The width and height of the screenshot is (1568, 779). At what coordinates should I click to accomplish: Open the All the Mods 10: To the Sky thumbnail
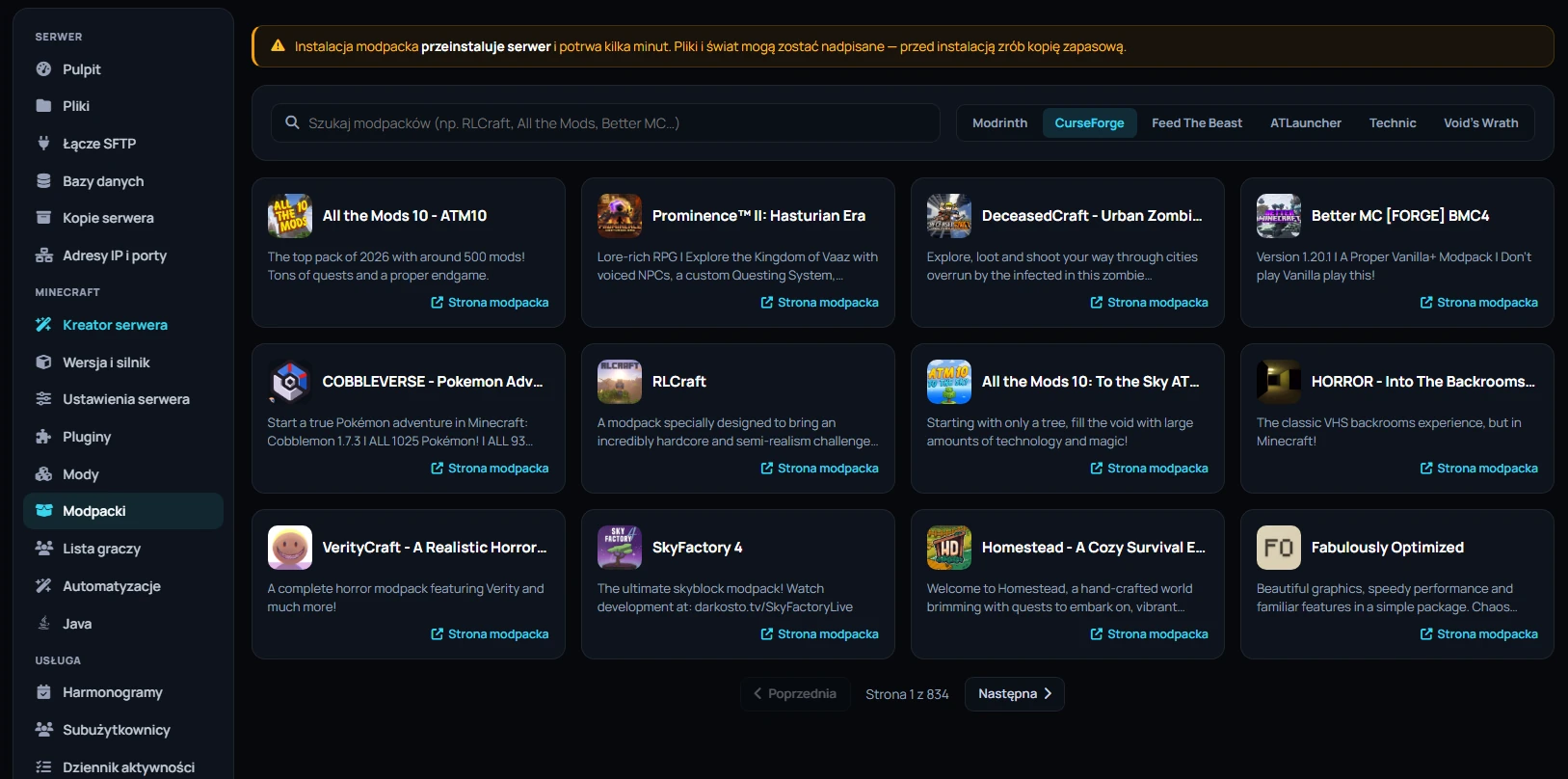pyautogui.click(x=949, y=382)
